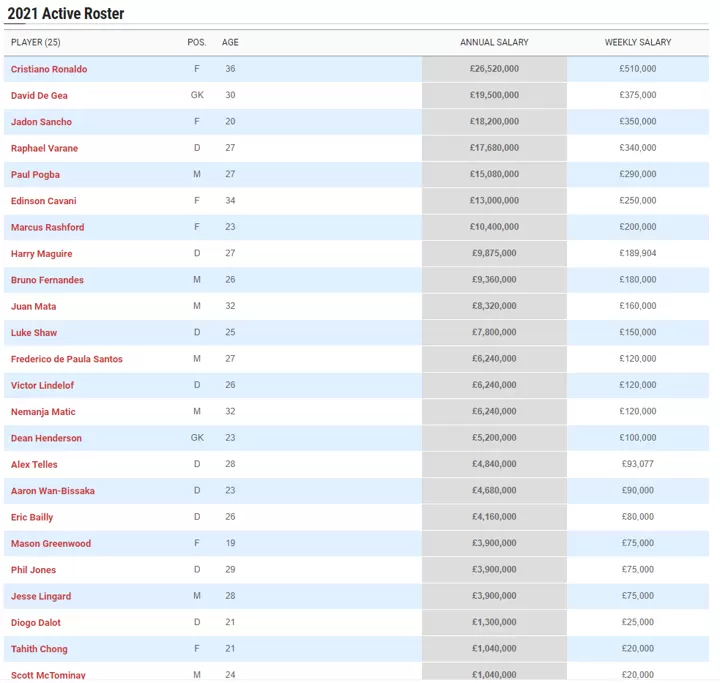This screenshot has height=683, width=720.
Task: Select Wan-Bissaka's weekly salary £90,000
Action: [x=638, y=491]
